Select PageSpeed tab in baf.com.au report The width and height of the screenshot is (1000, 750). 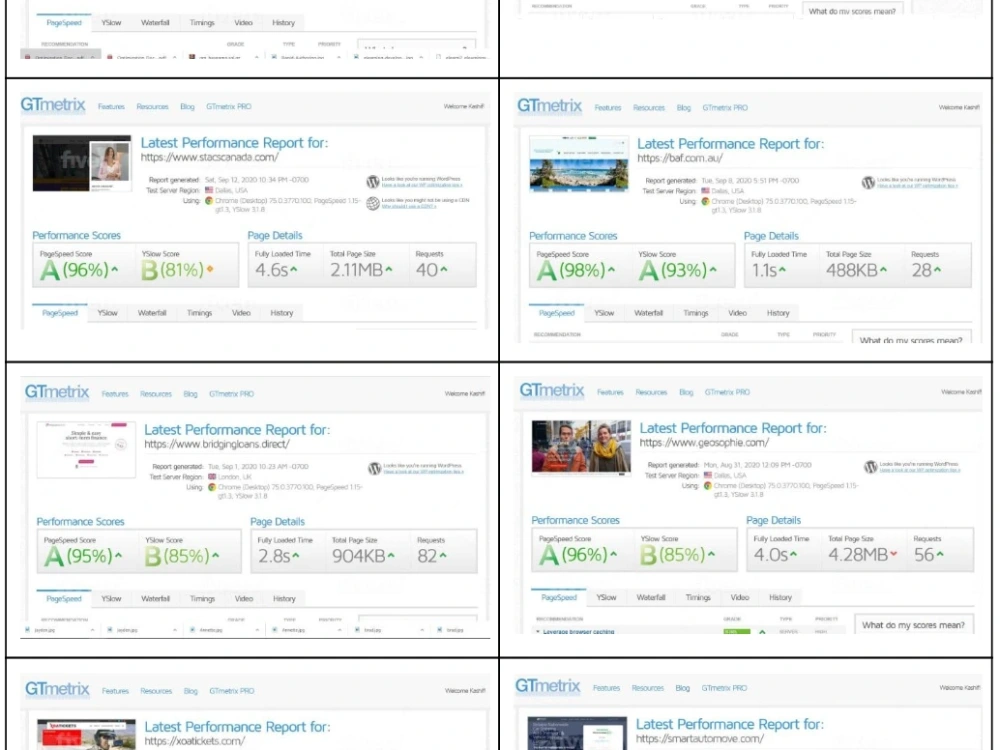coord(556,313)
